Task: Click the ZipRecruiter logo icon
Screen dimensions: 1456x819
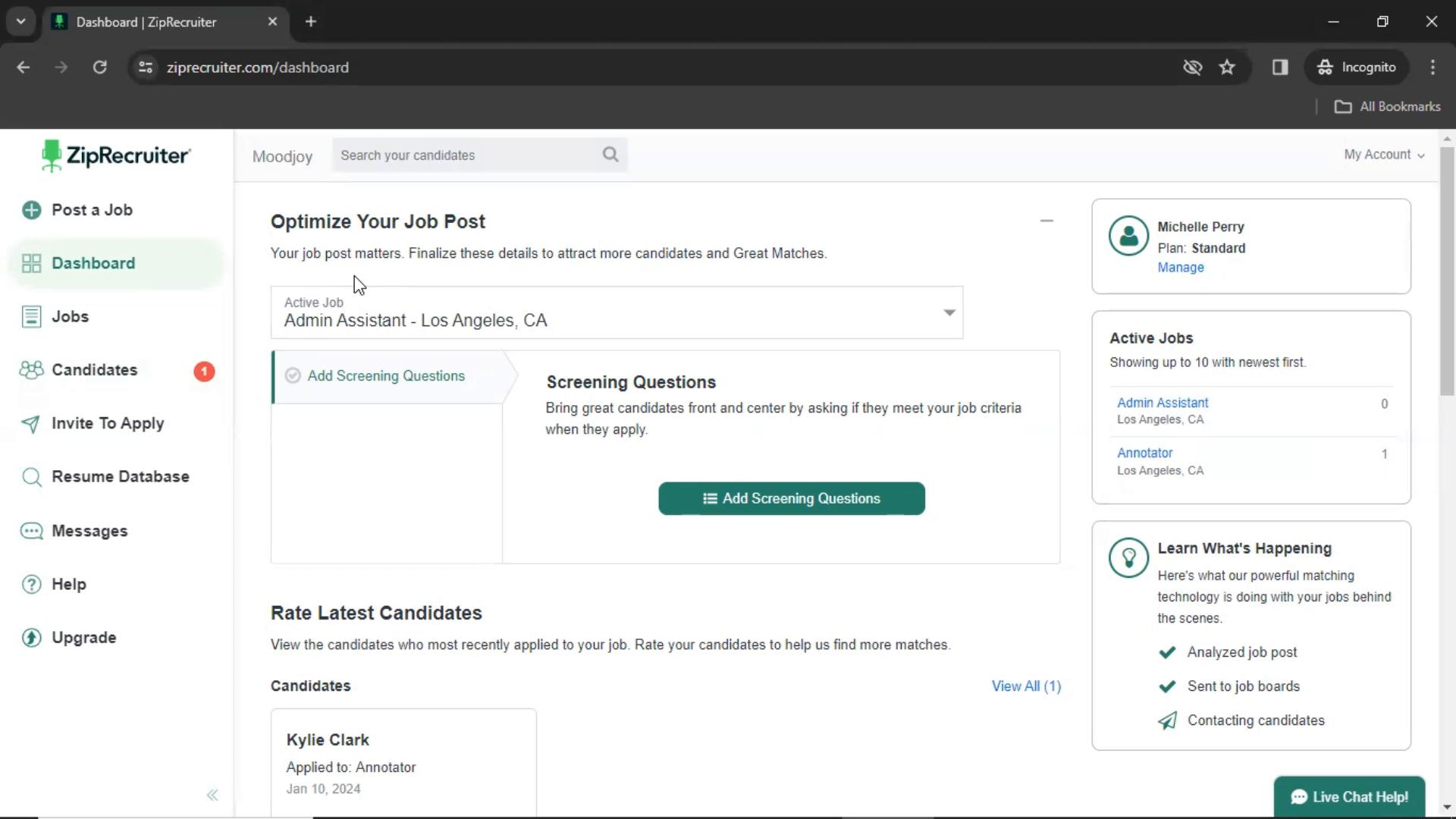Action: click(50, 156)
